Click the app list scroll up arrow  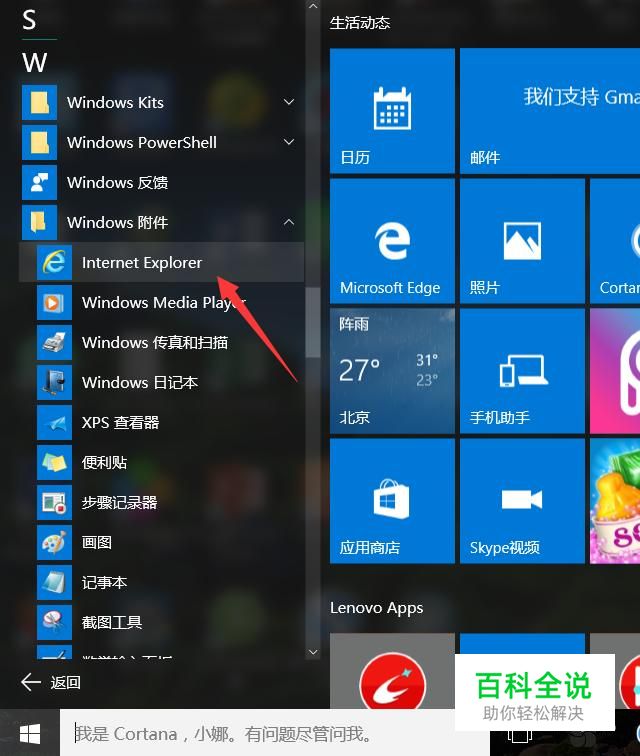click(x=313, y=6)
